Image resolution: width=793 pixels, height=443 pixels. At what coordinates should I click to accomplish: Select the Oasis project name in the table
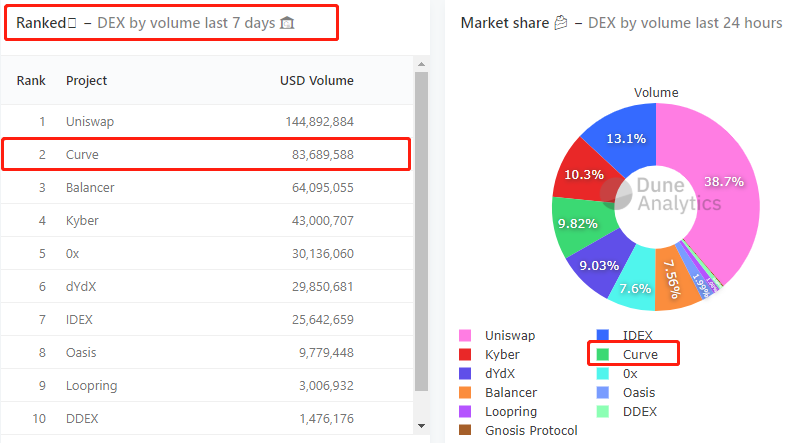(81, 352)
